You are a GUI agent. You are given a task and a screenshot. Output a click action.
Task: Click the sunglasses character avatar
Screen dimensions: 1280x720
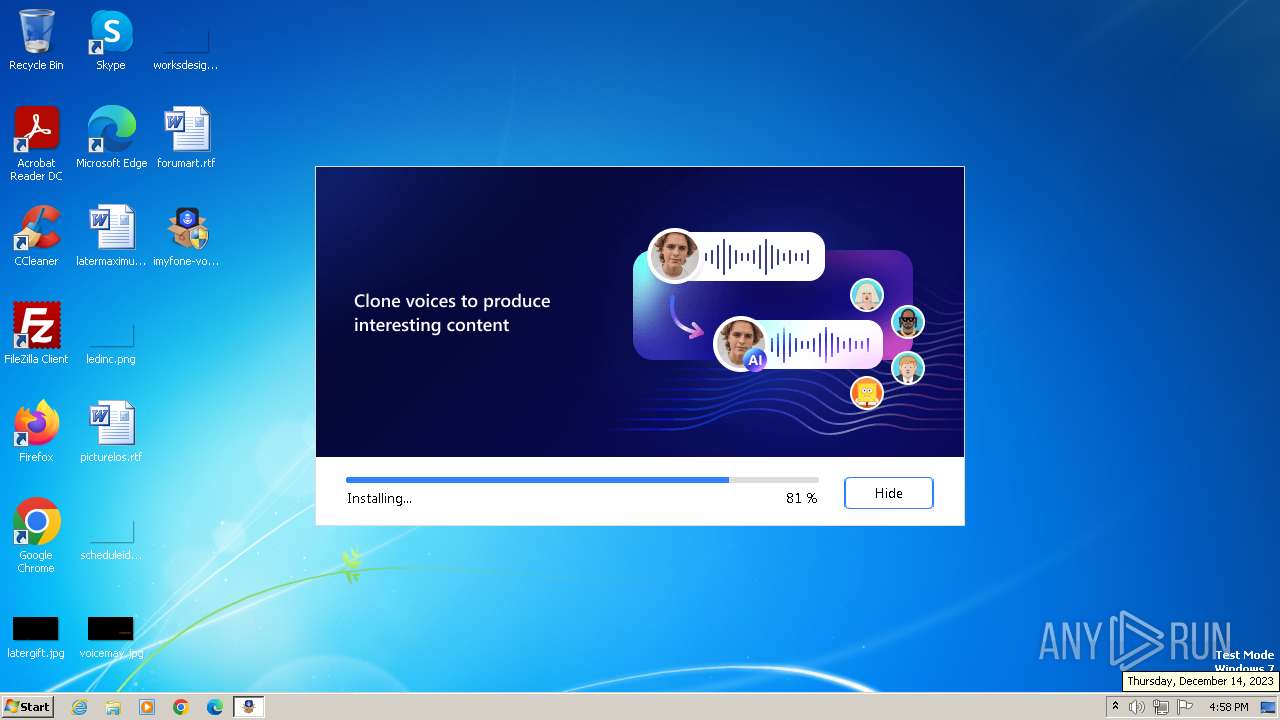point(907,322)
